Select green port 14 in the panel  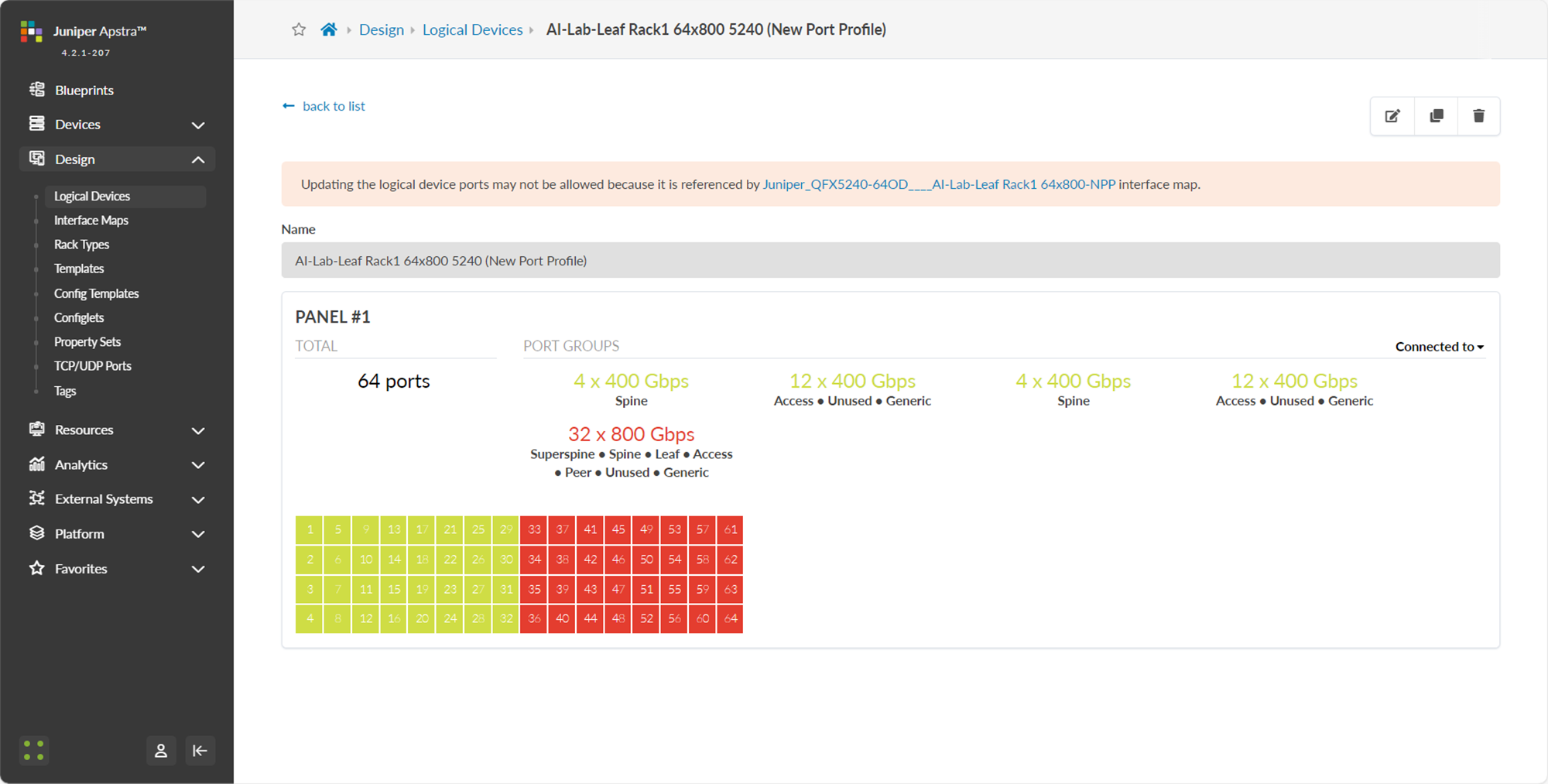[394, 560]
